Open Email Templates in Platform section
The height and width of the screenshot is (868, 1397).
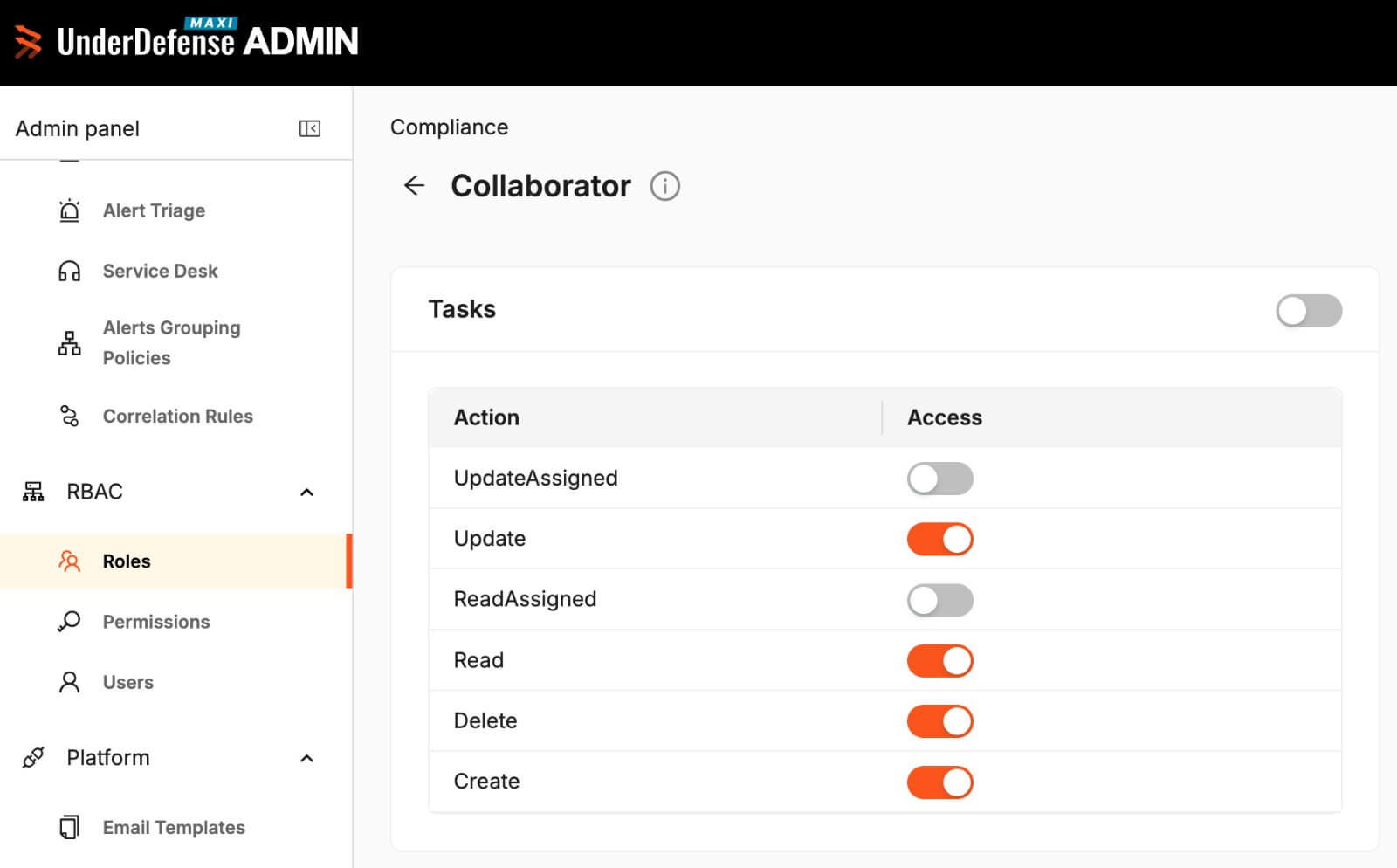(x=175, y=827)
